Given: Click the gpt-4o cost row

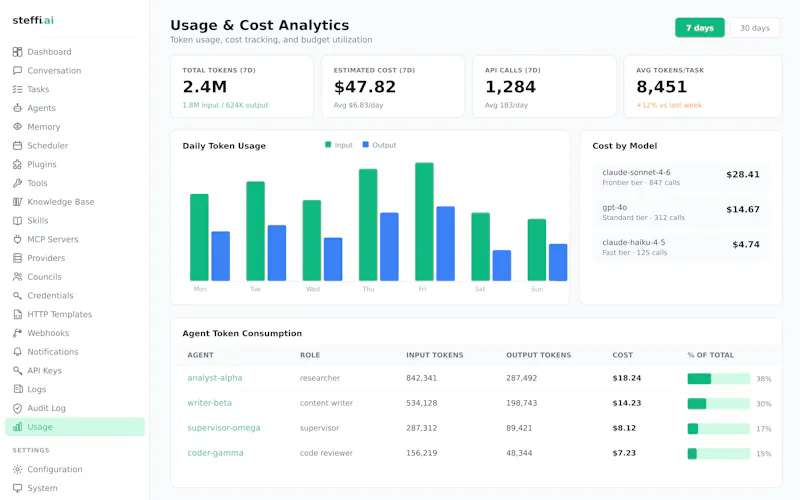Looking at the screenshot, I should [681, 212].
